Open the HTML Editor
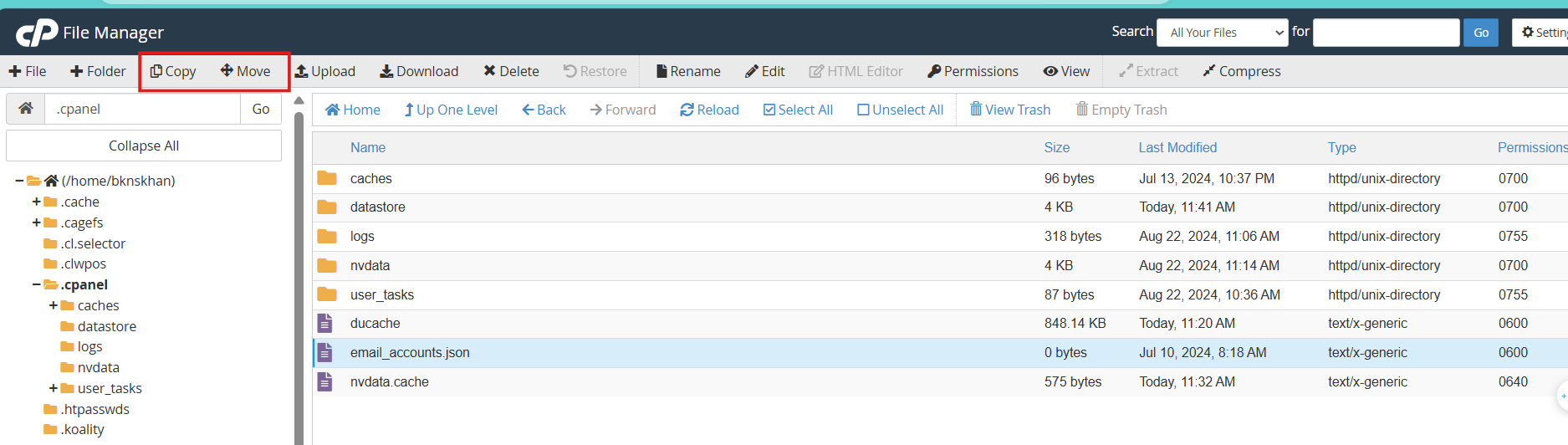The image size is (1568, 445). pos(856,71)
